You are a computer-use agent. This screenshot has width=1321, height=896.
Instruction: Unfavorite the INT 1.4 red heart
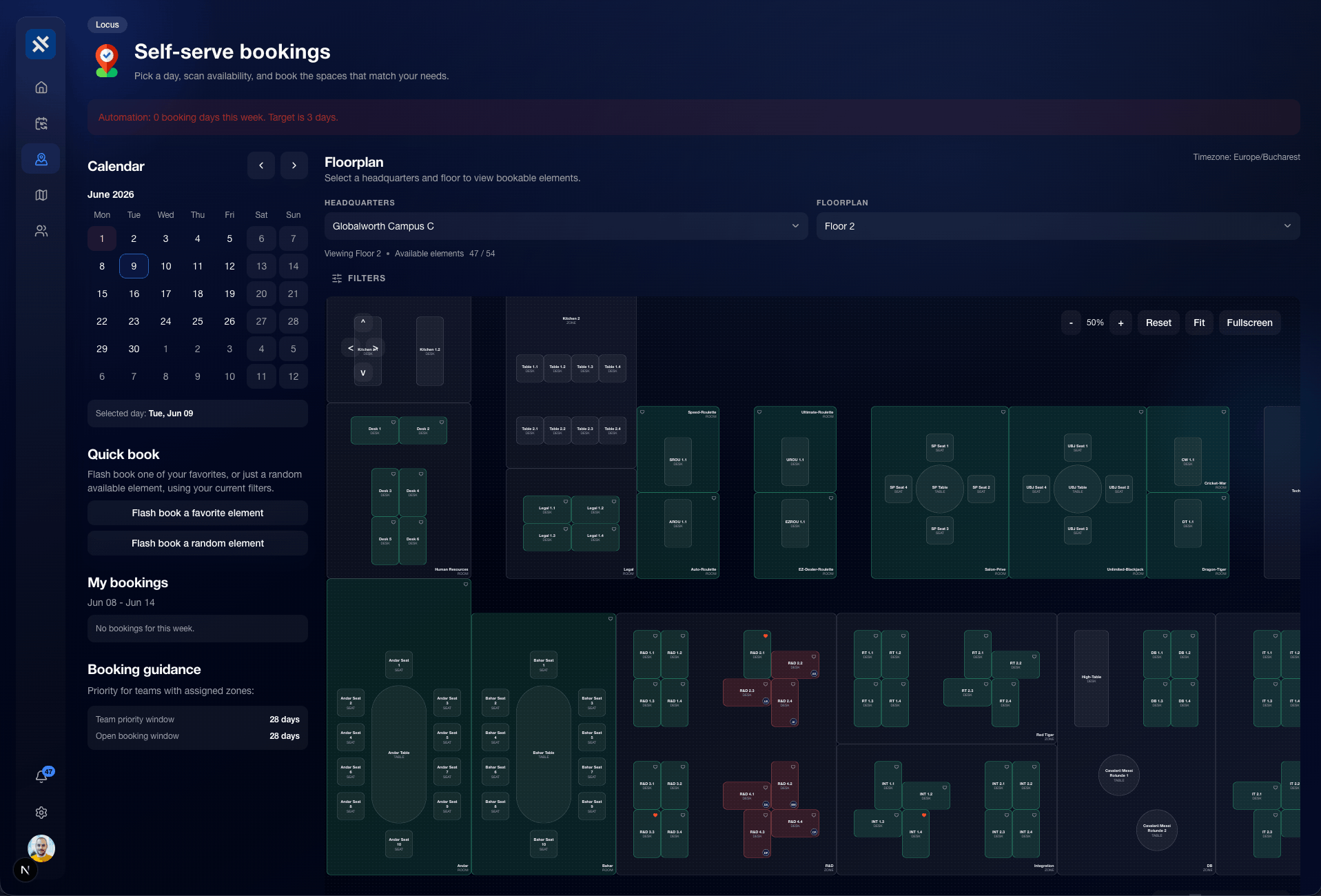coord(924,815)
